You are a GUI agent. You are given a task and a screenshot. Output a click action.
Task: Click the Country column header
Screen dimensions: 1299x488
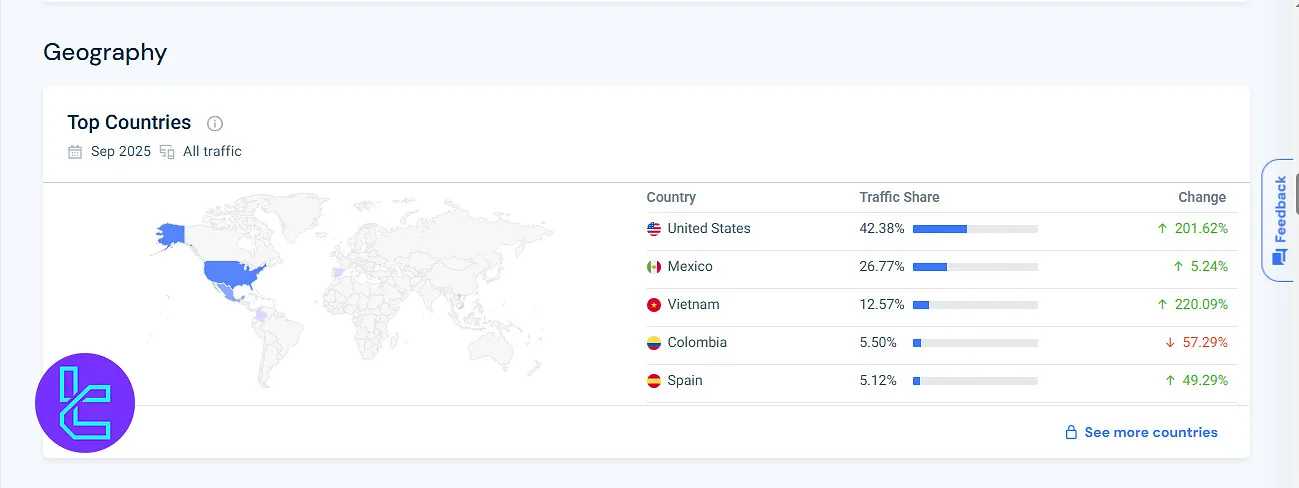click(x=671, y=197)
